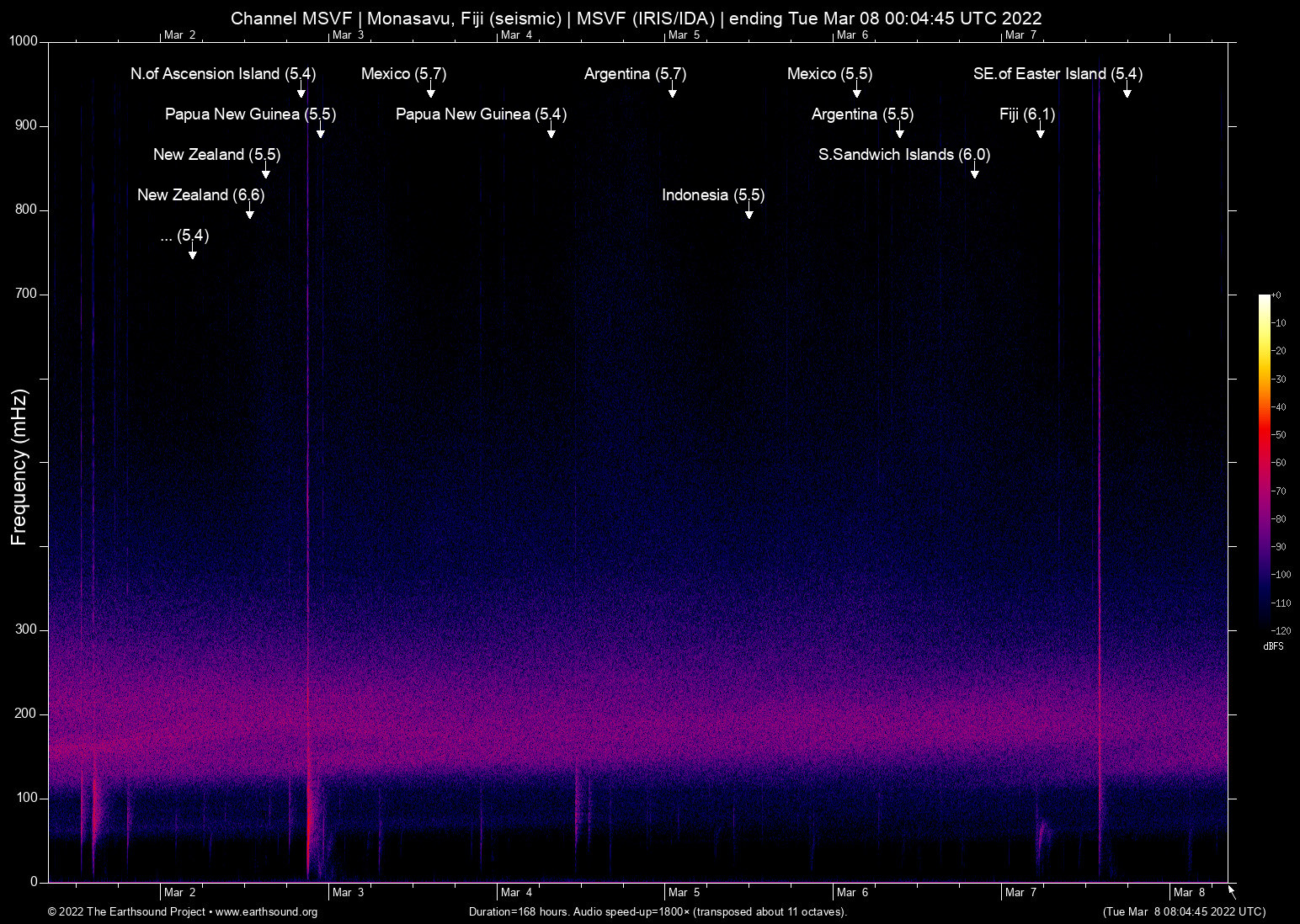This screenshot has height=924, width=1300.
Task: Click the arrow under S.Sandwich Islands (6.0)
Action: coord(974,172)
